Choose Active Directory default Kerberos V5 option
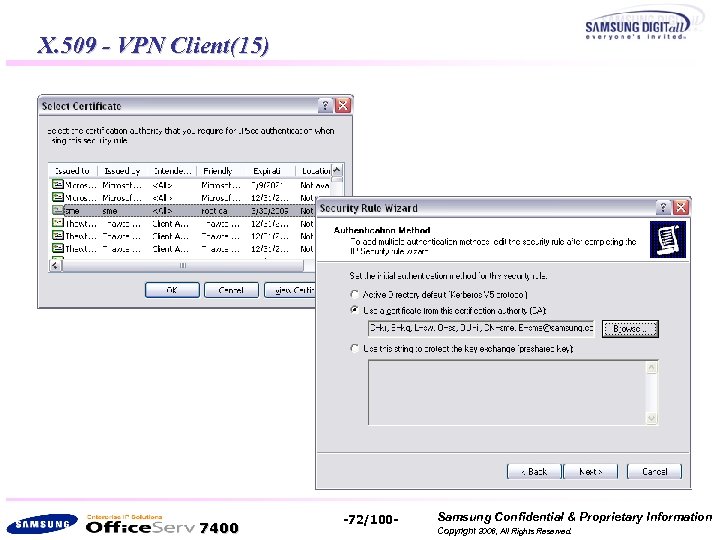The height and width of the screenshot is (540, 720). pos(354,294)
